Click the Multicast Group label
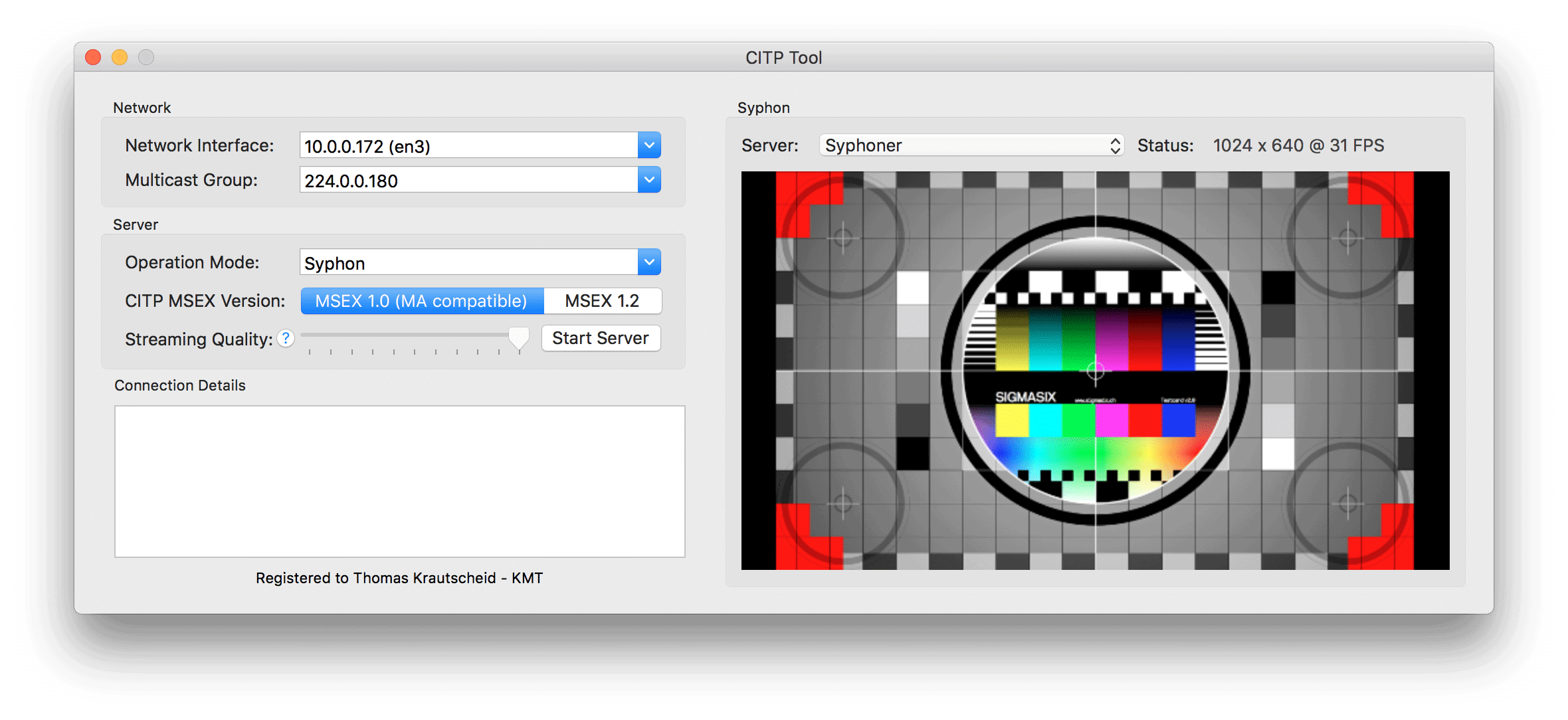The width and height of the screenshot is (1568, 720). [191, 180]
